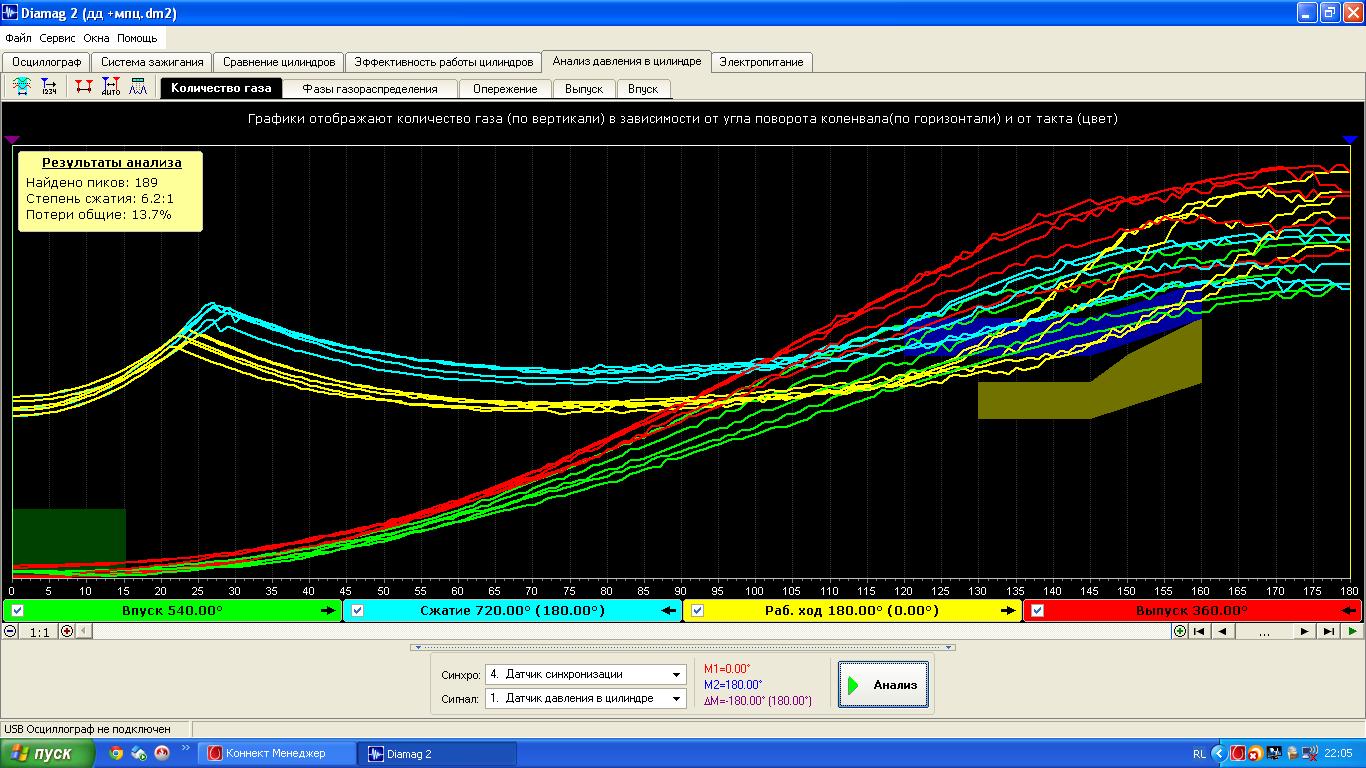Click the green plus icon near playback controls

(1180, 631)
